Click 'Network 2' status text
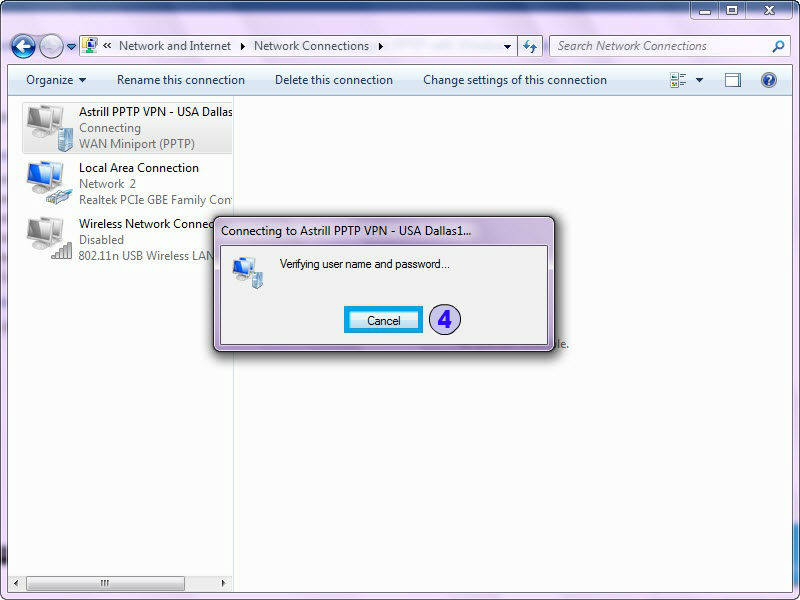800x600 pixels. (x=107, y=184)
